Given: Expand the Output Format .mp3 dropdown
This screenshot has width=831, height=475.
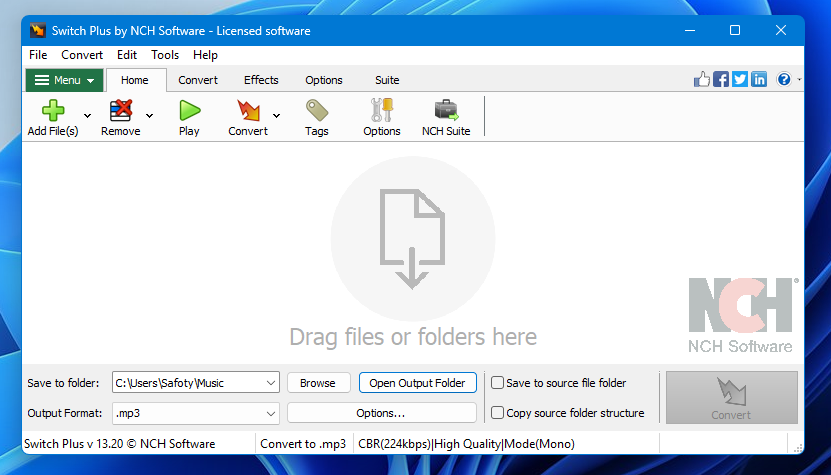Looking at the screenshot, I should coord(271,414).
